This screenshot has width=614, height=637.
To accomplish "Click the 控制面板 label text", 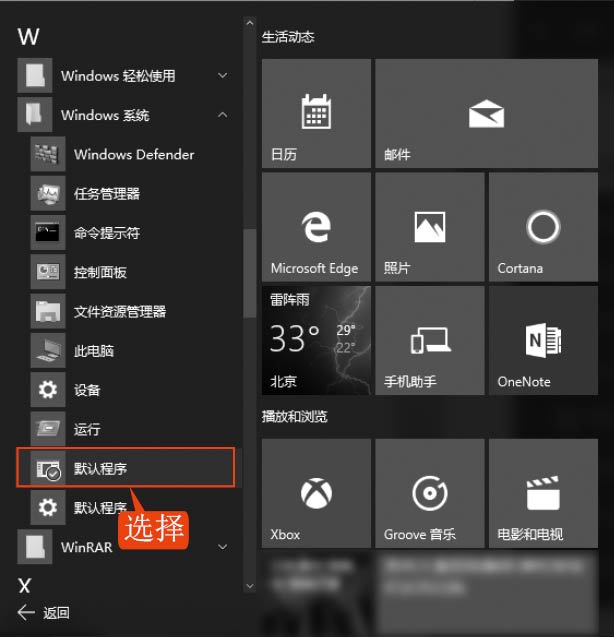I will coord(100,272).
